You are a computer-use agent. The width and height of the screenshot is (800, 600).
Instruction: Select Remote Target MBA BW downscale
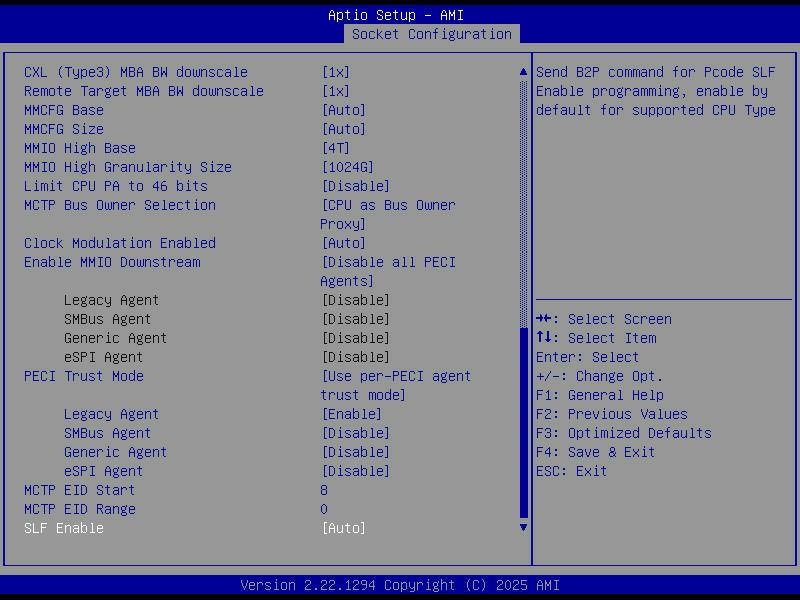tap(144, 91)
